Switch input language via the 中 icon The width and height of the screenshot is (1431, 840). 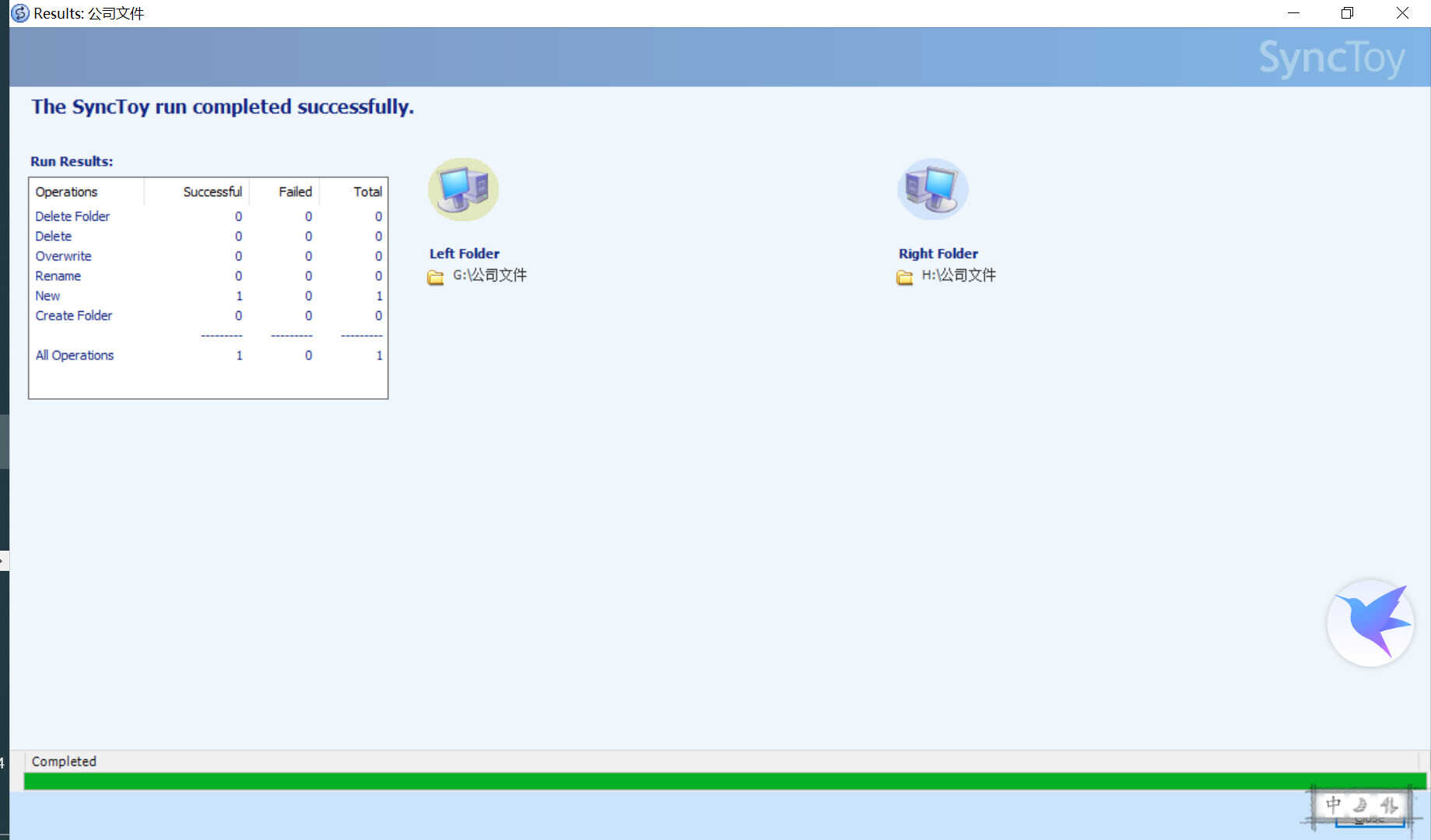[x=1333, y=804]
